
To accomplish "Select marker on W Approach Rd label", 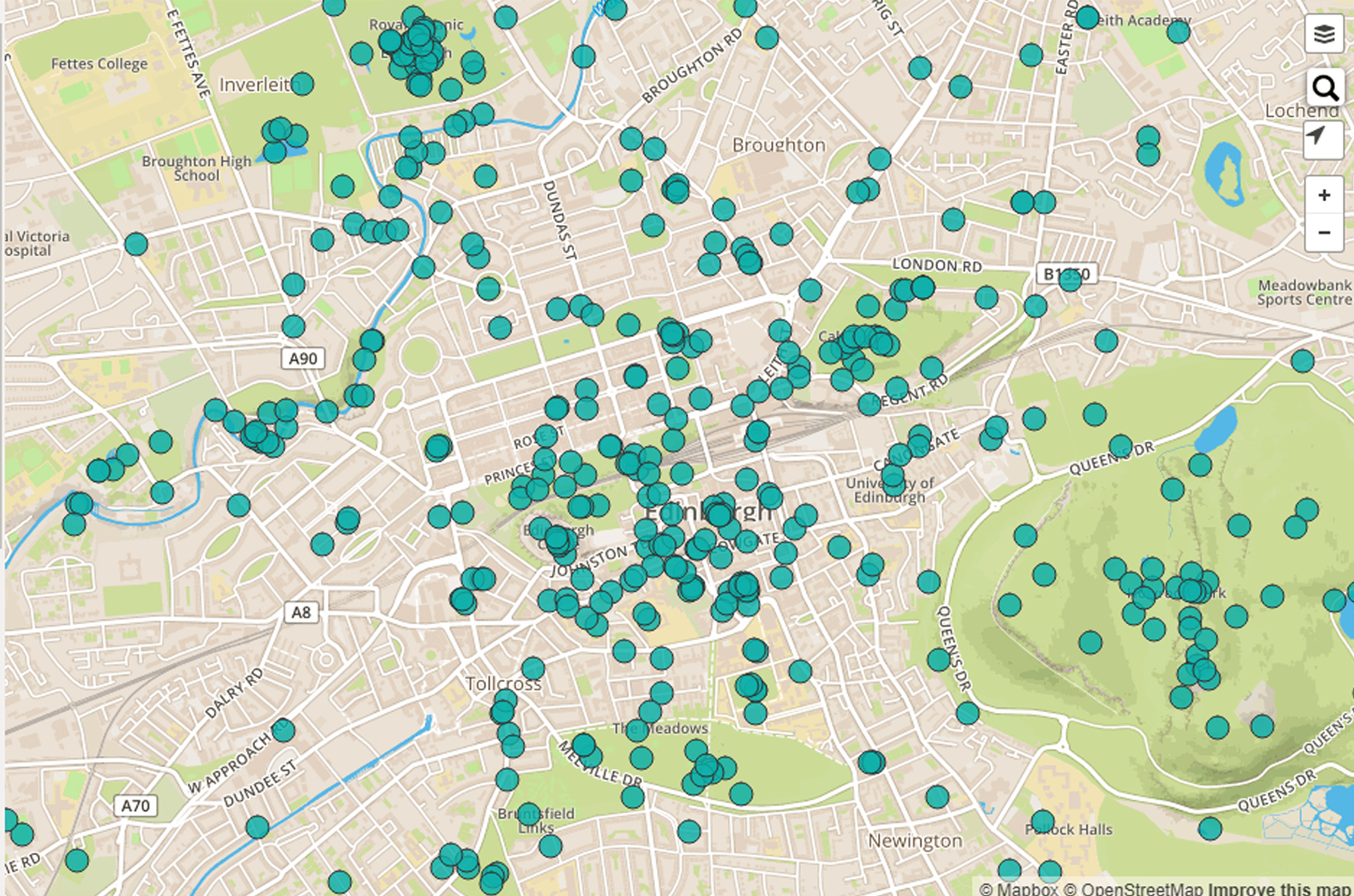I will click(x=283, y=730).
